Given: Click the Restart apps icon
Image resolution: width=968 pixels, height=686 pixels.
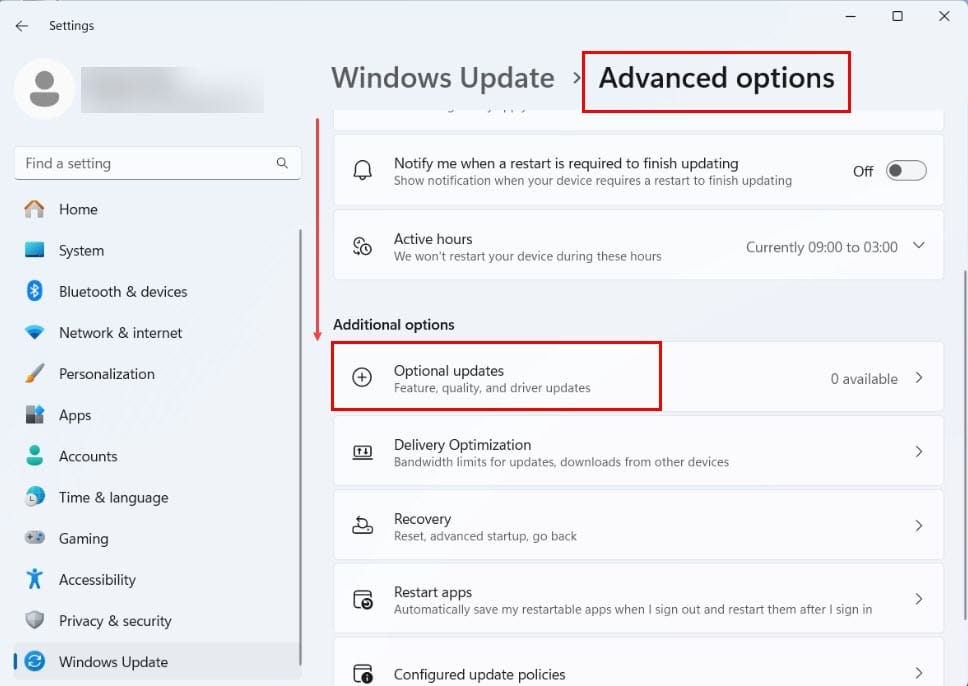Looking at the screenshot, I should [362, 600].
